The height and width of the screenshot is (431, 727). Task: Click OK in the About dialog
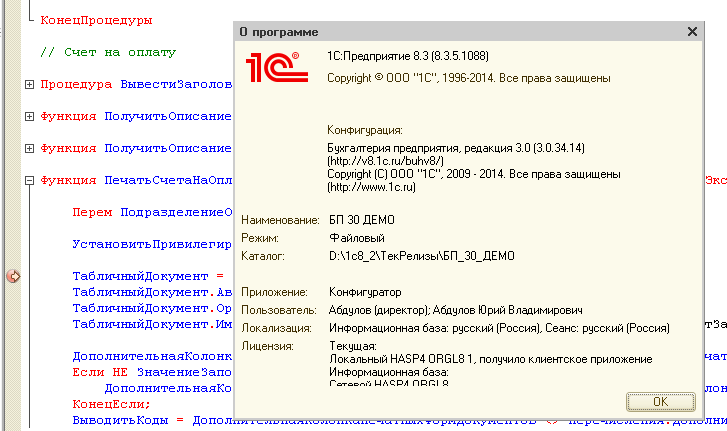pyautogui.click(x=661, y=401)
